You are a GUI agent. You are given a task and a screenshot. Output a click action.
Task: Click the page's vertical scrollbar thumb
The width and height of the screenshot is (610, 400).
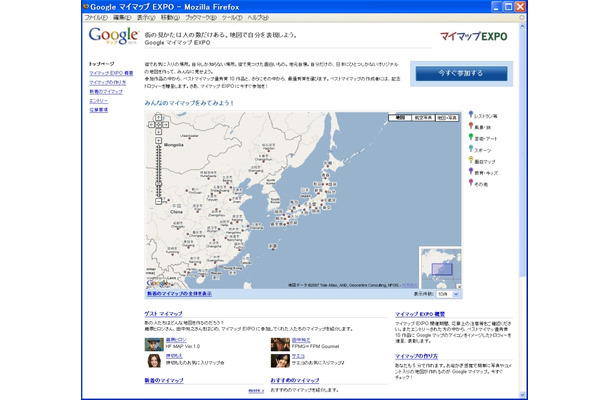coord(522,153)
